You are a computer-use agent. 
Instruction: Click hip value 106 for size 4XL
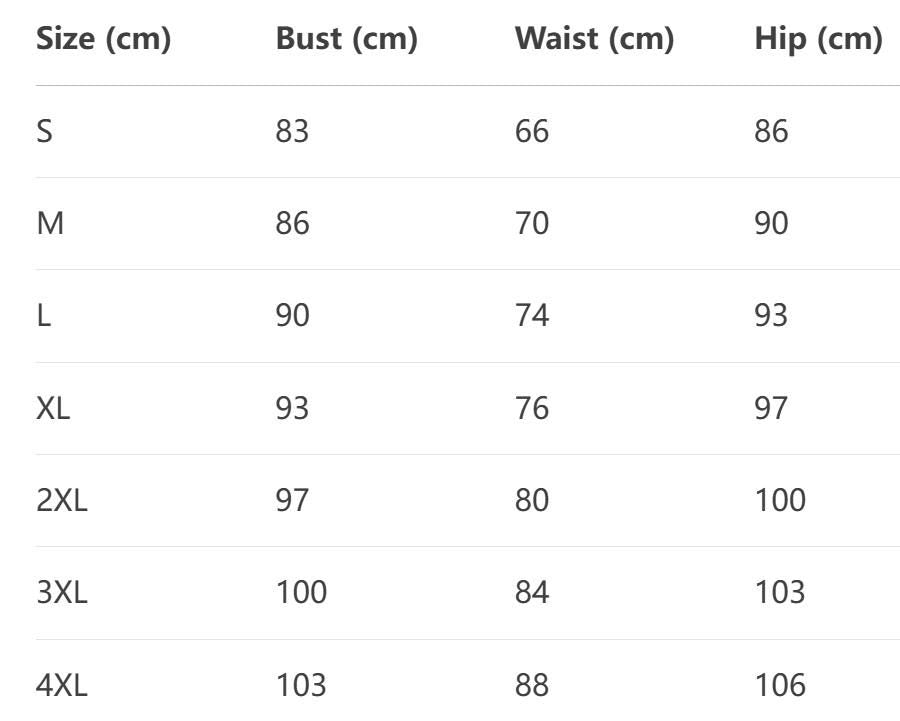tap(780, 685)
